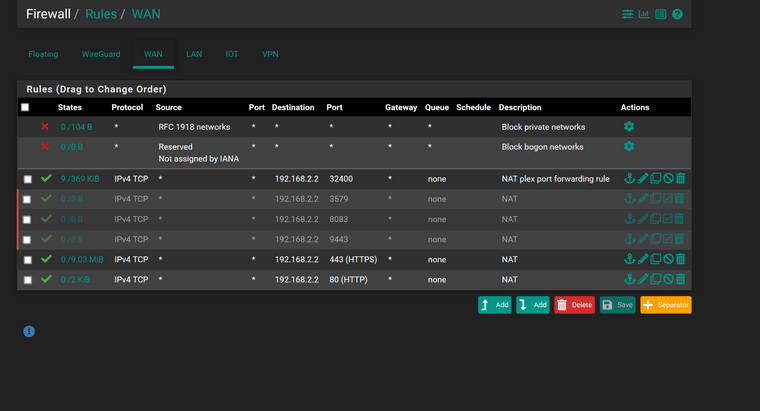Edit the 443 (HTTPS) rule
The image size is (760, 411).
643,259
